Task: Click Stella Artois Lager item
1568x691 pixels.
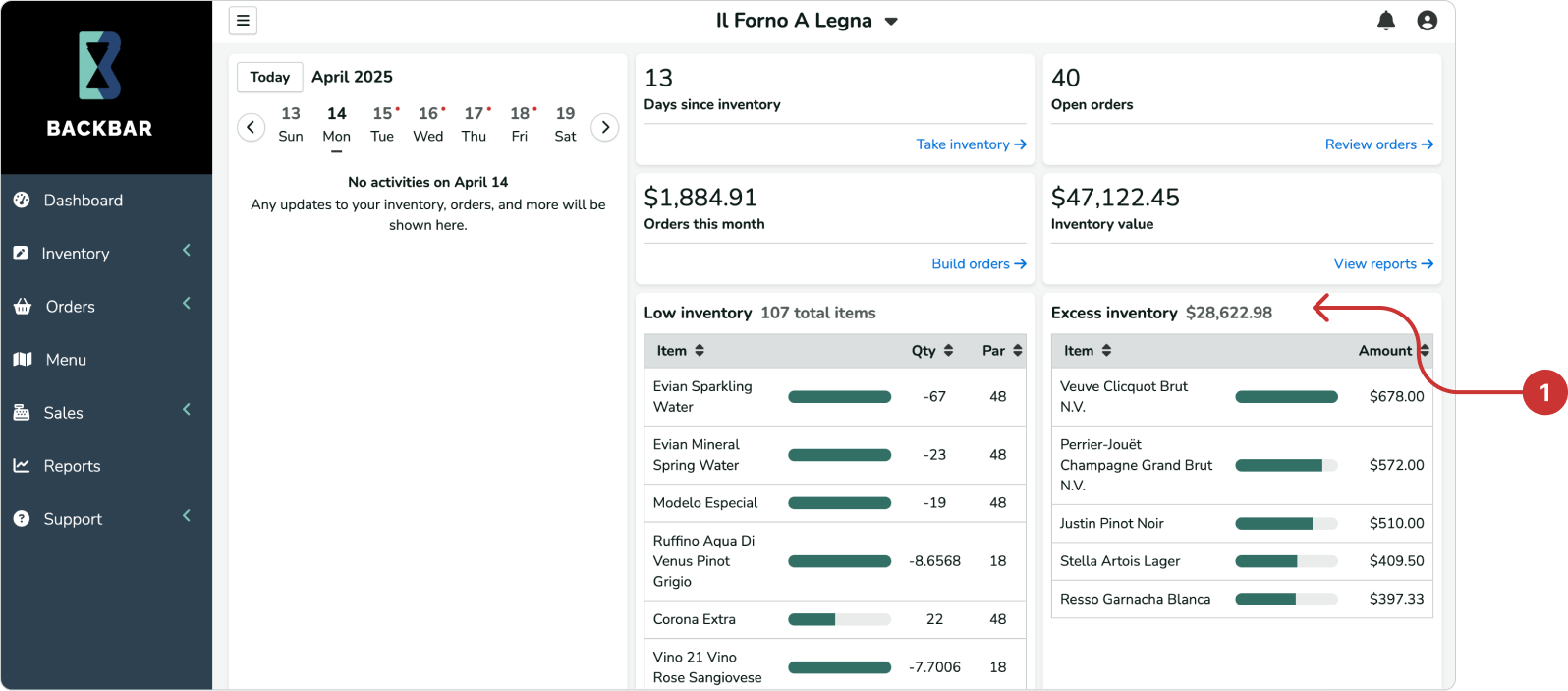Action: [x=1120, y=561]
